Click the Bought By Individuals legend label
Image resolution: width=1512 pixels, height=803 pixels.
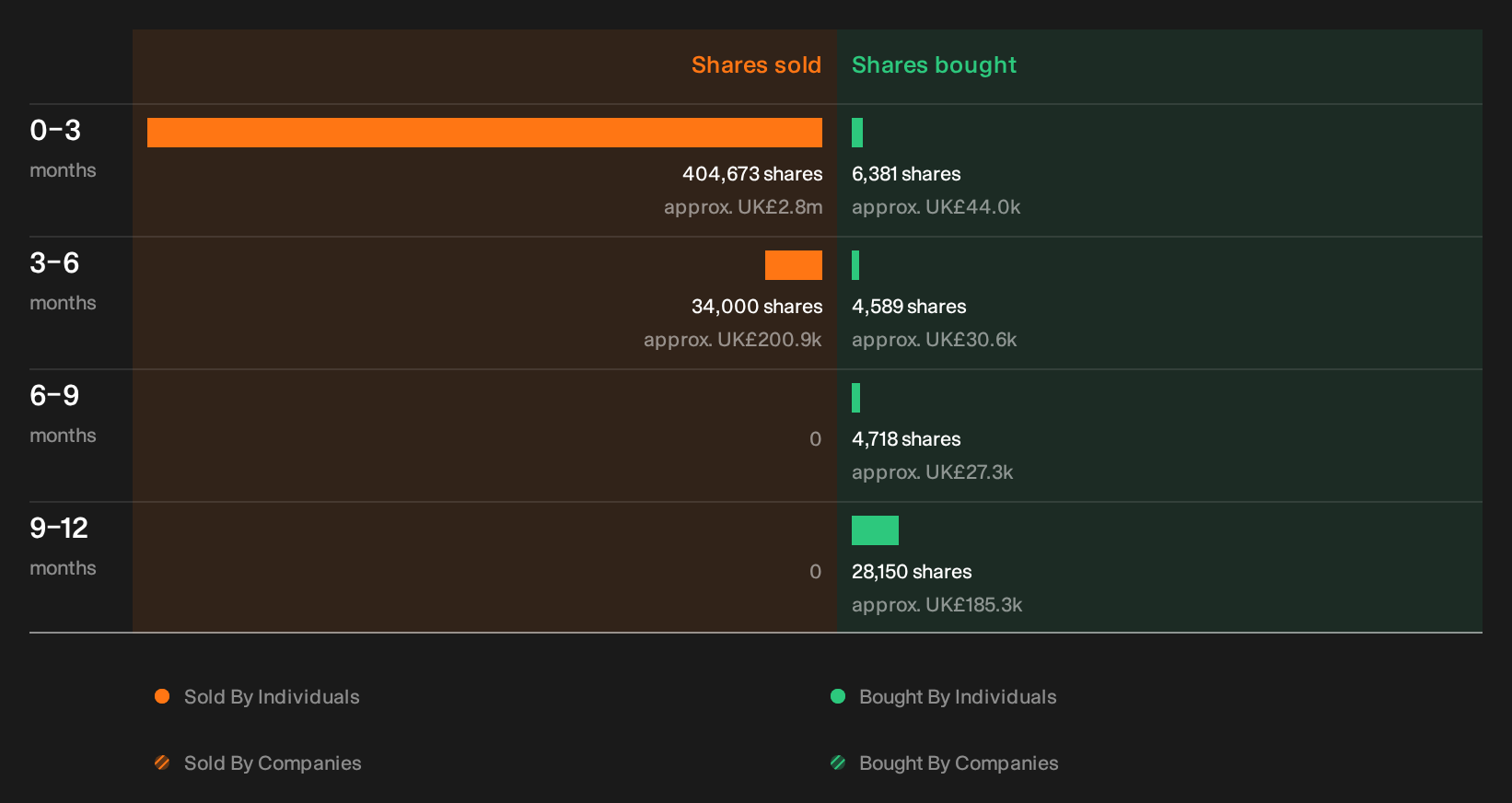958,697
